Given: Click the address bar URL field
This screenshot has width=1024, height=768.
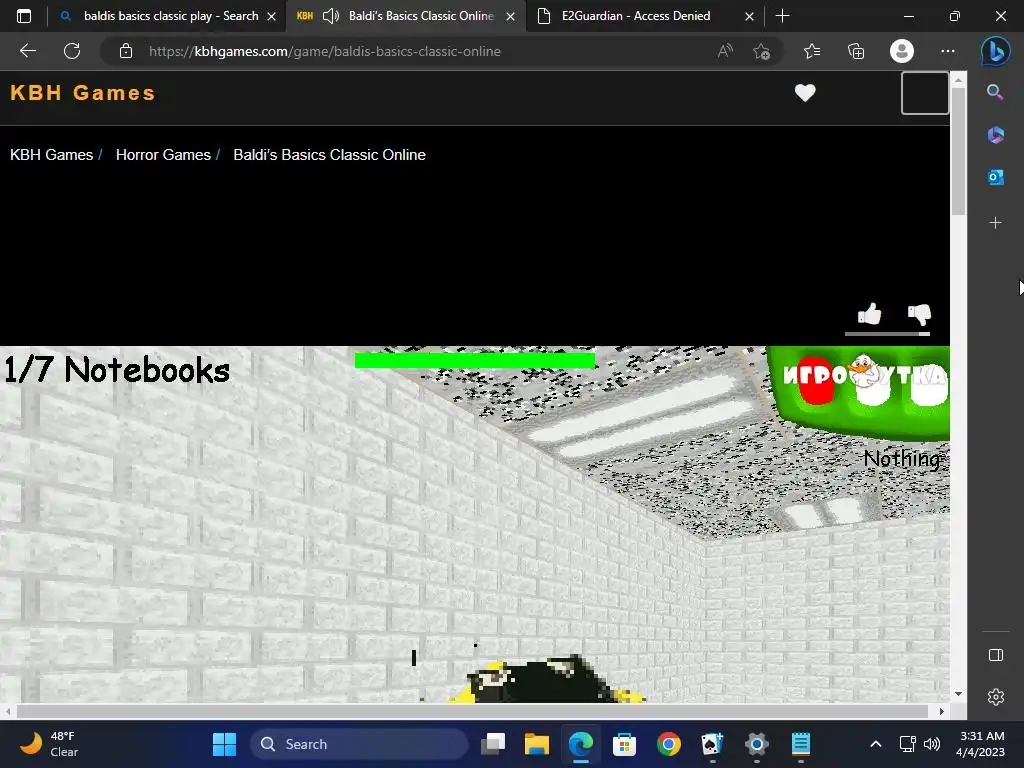Looking at the screenshot, I should [418, 51].
